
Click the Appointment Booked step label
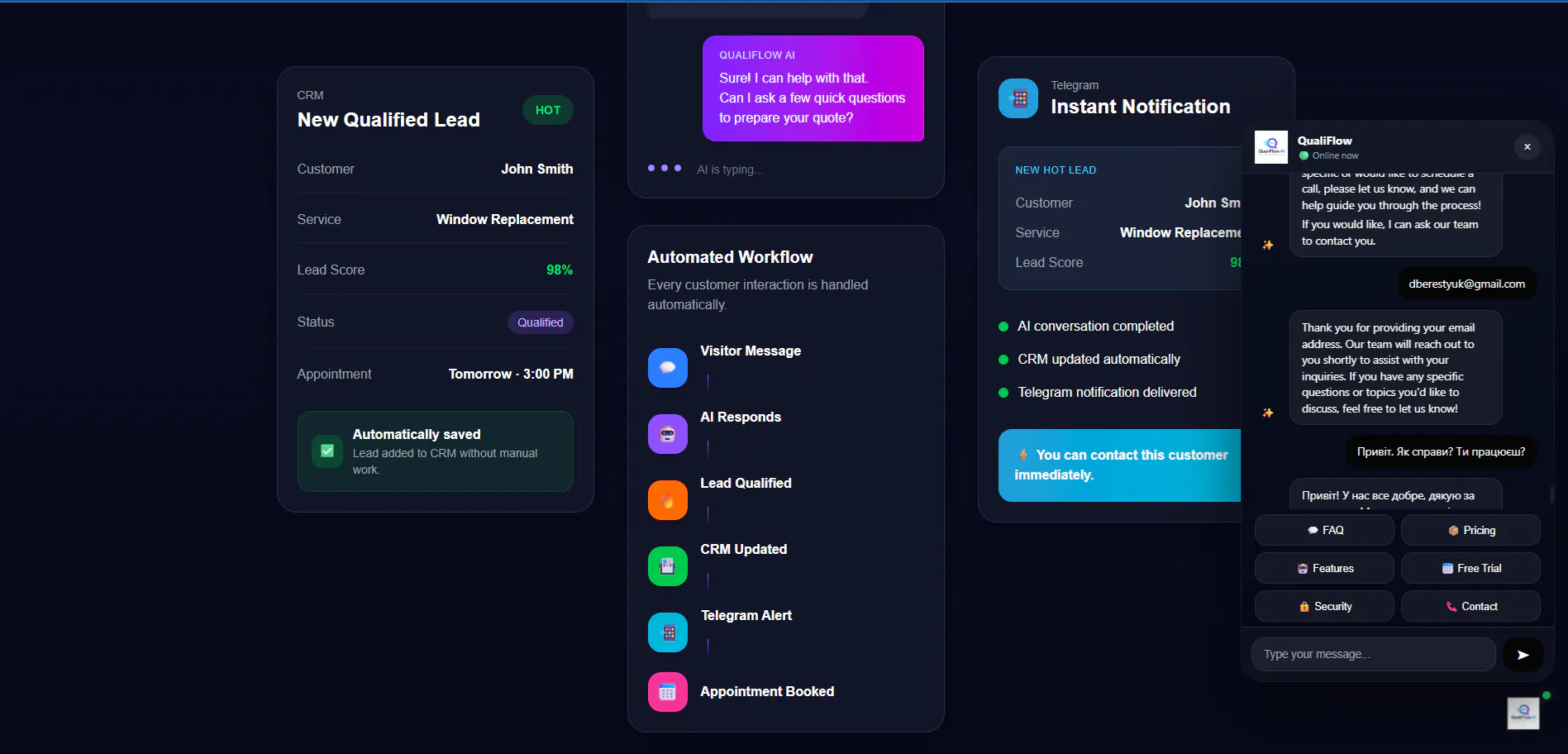click(x=767, y=691)
